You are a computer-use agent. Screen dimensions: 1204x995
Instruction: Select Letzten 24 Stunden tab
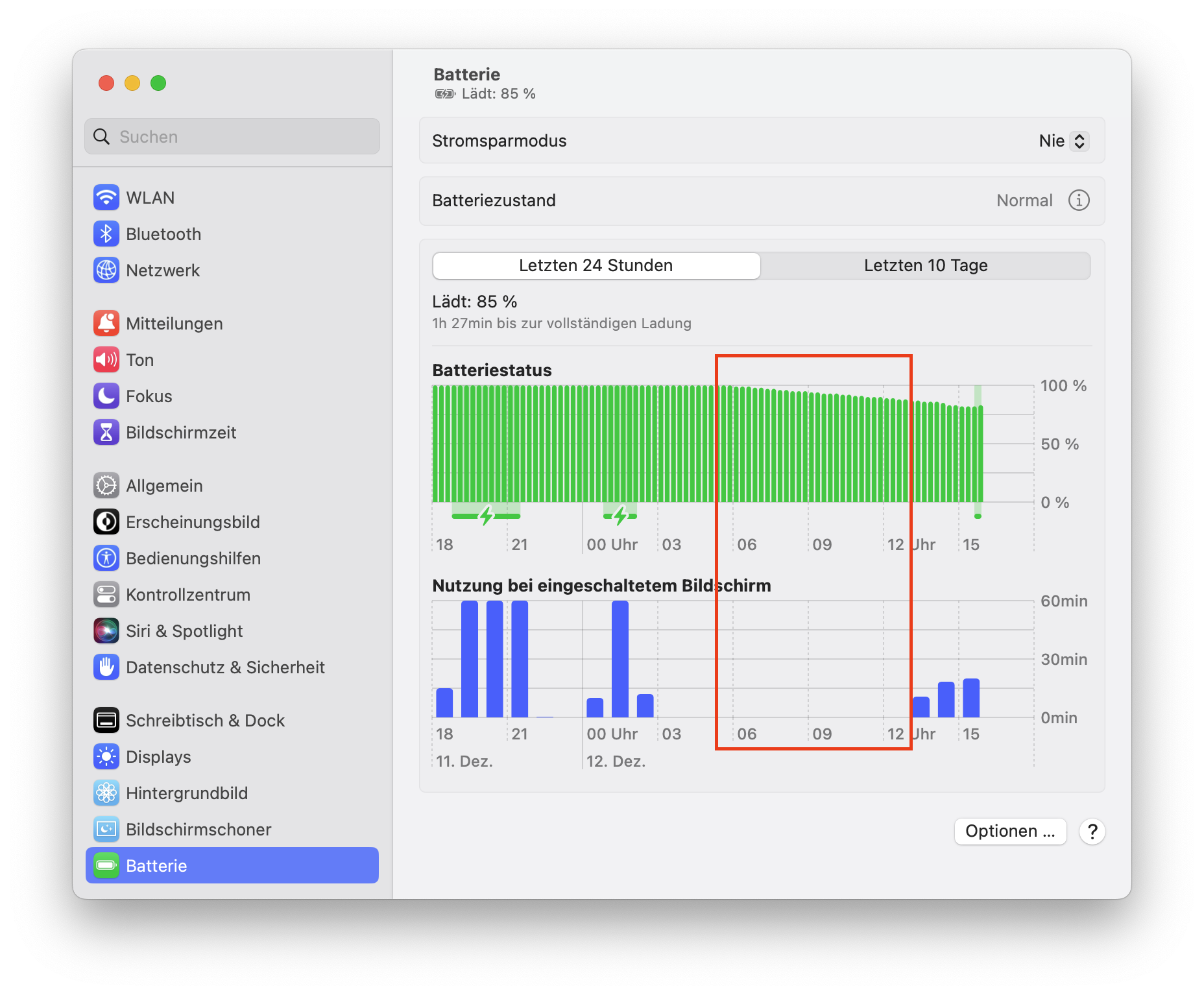(x=596, y=266)
